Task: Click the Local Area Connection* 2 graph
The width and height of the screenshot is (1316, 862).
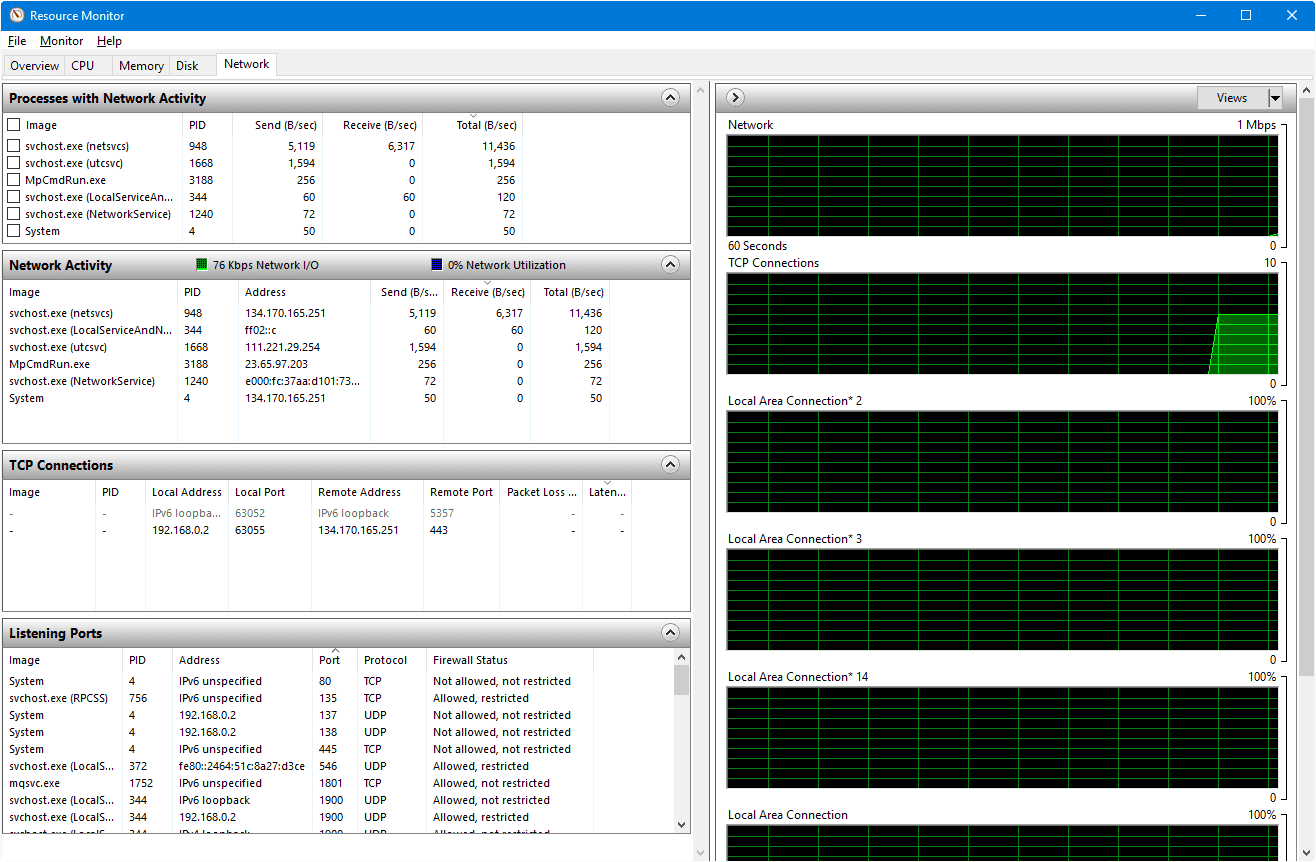Action: click(1002, 462)
